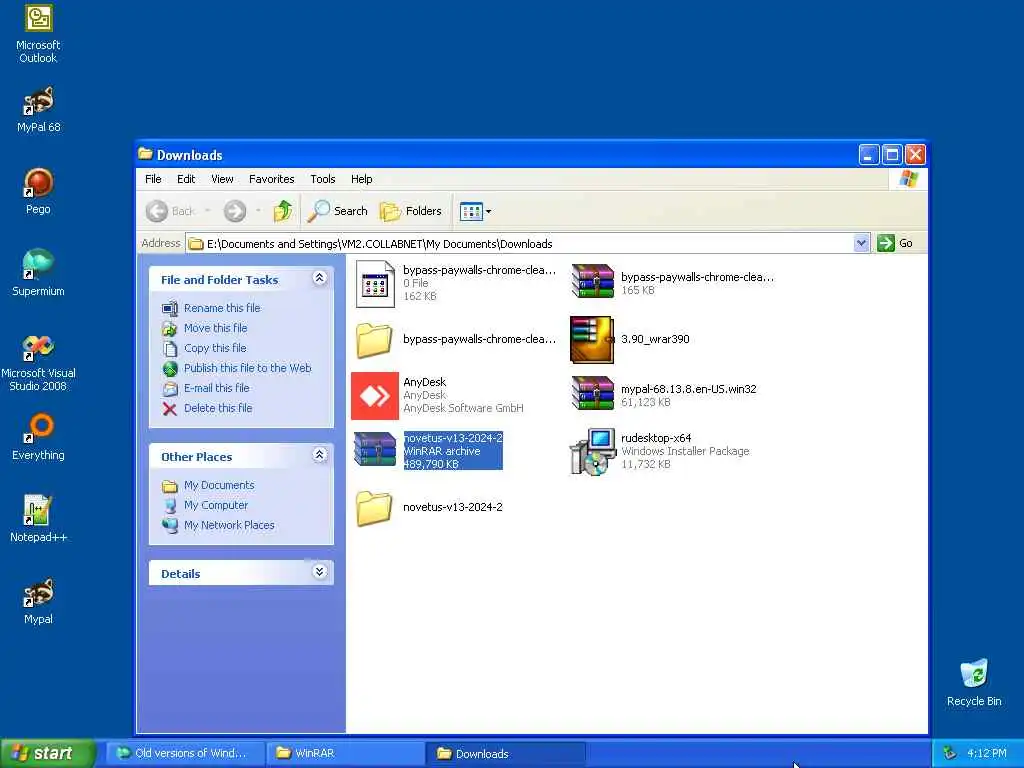Open the Tools menu
The image size is (1024, 768).
point(323,179)
